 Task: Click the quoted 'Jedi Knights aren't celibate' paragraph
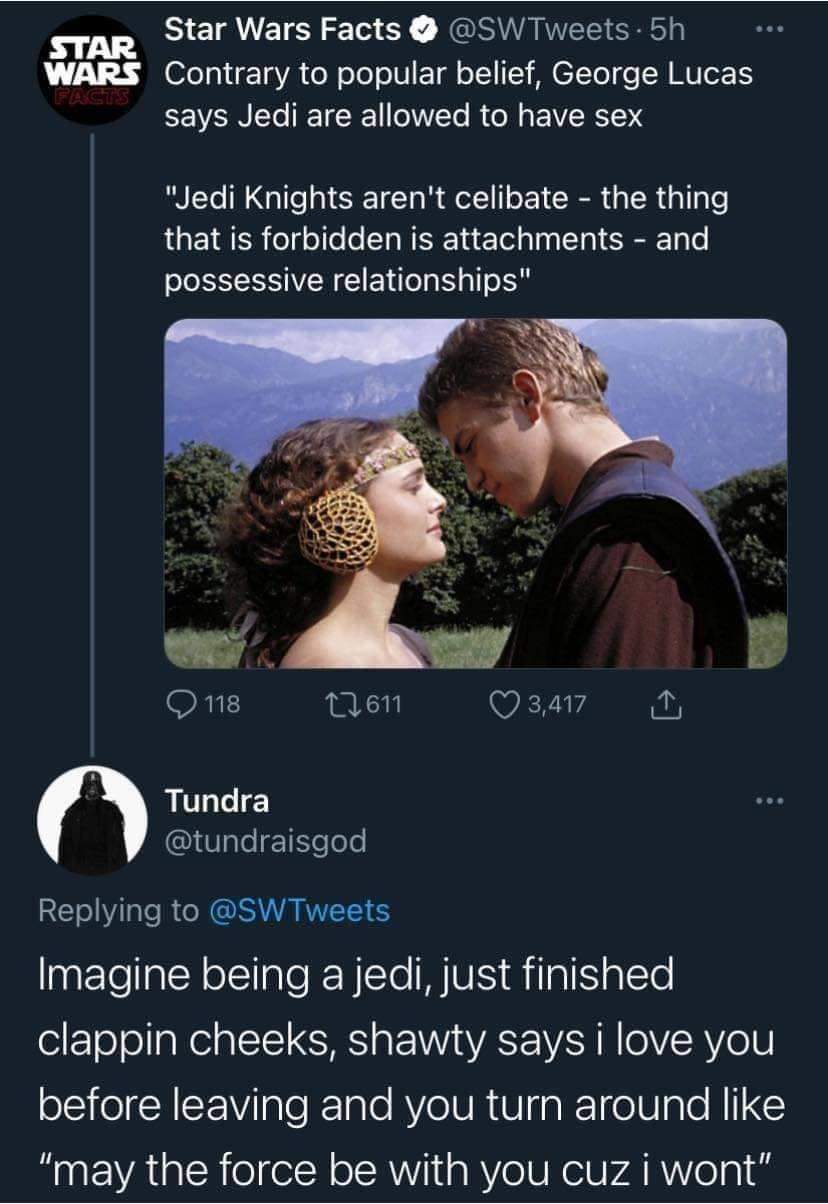446,240
